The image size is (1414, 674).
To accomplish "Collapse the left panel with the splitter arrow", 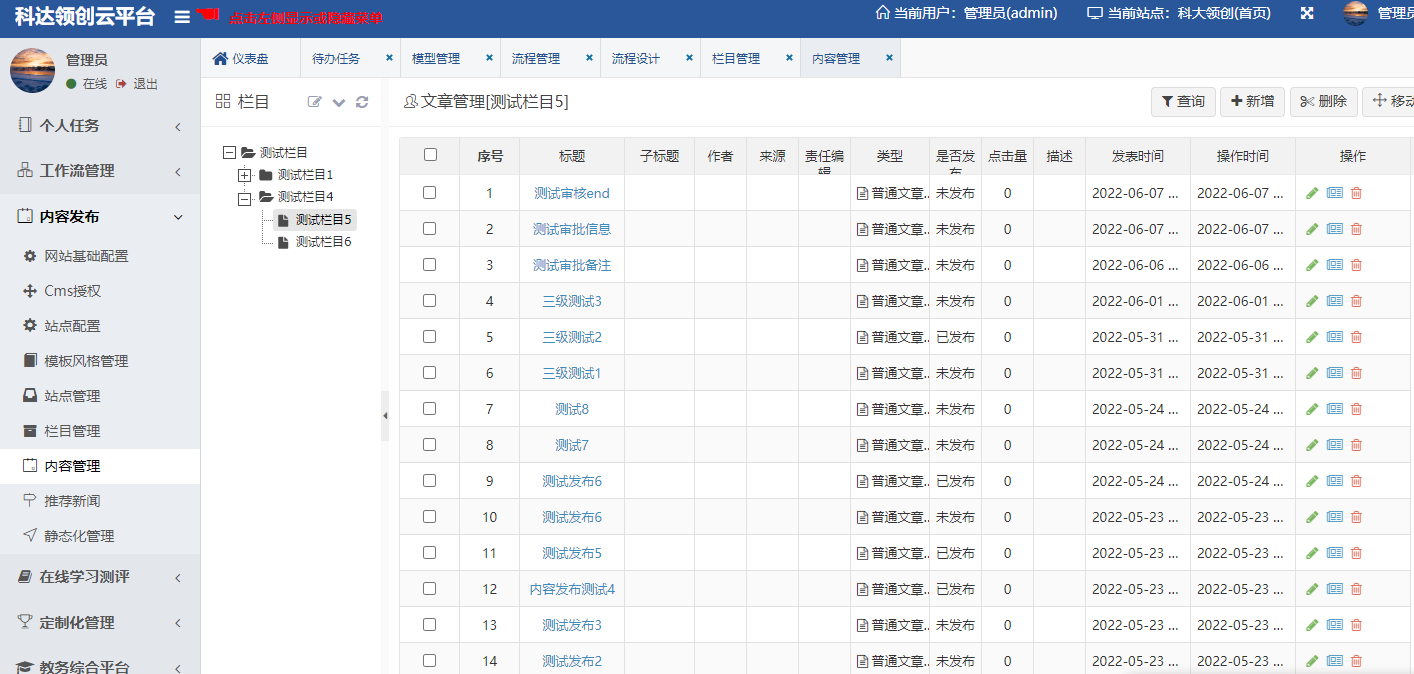I will (385, 415).
